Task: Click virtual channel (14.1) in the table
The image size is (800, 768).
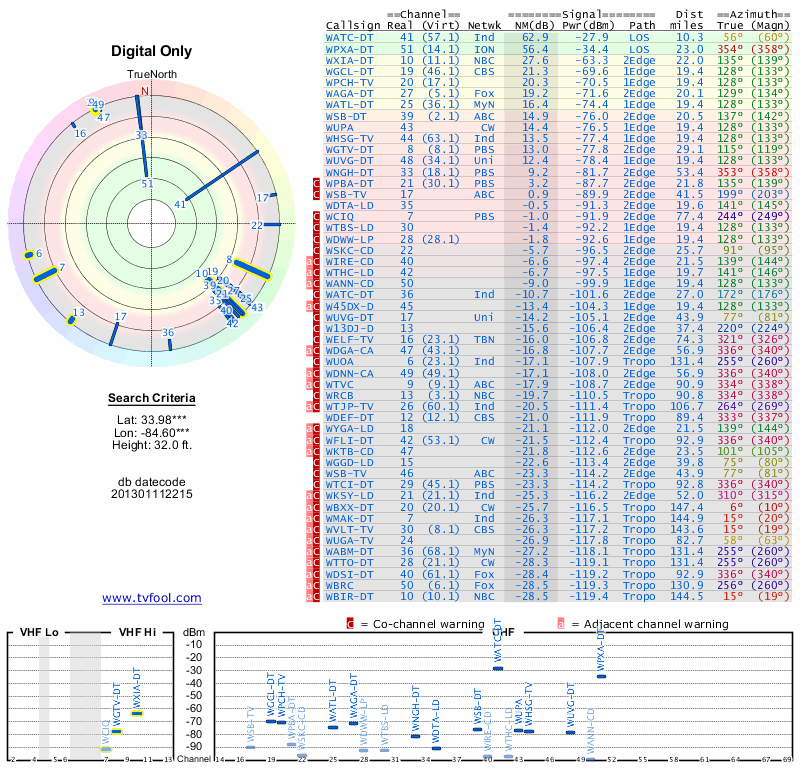Action: (441, 49)
